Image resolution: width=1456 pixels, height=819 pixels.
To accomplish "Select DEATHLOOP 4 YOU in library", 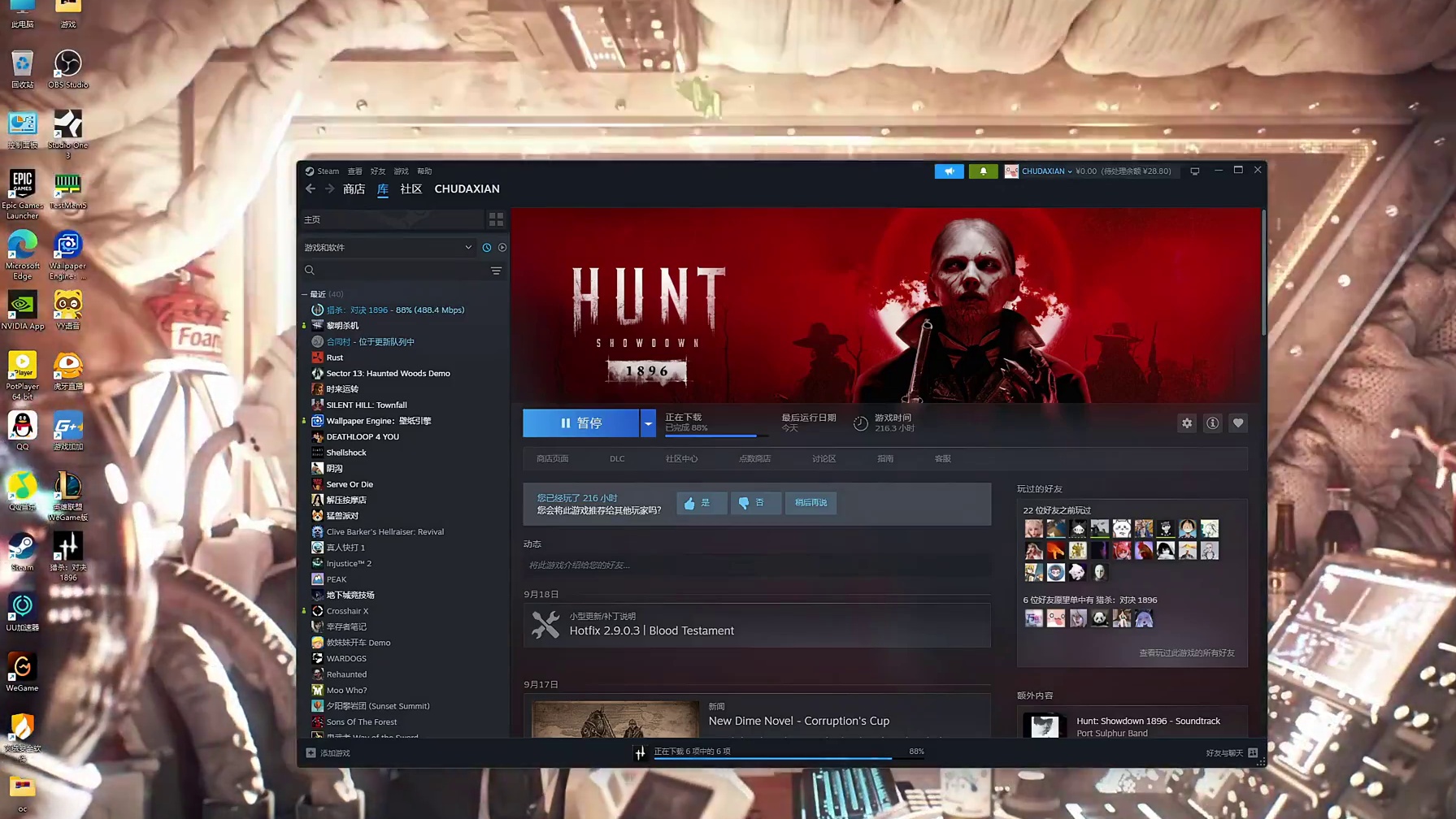I will (x=363, y=437).
